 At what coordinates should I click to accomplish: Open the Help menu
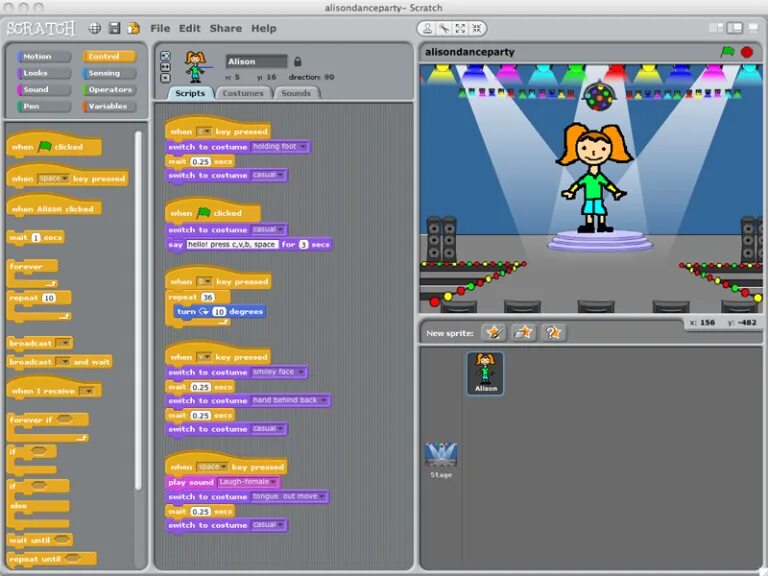pos(264,28)
